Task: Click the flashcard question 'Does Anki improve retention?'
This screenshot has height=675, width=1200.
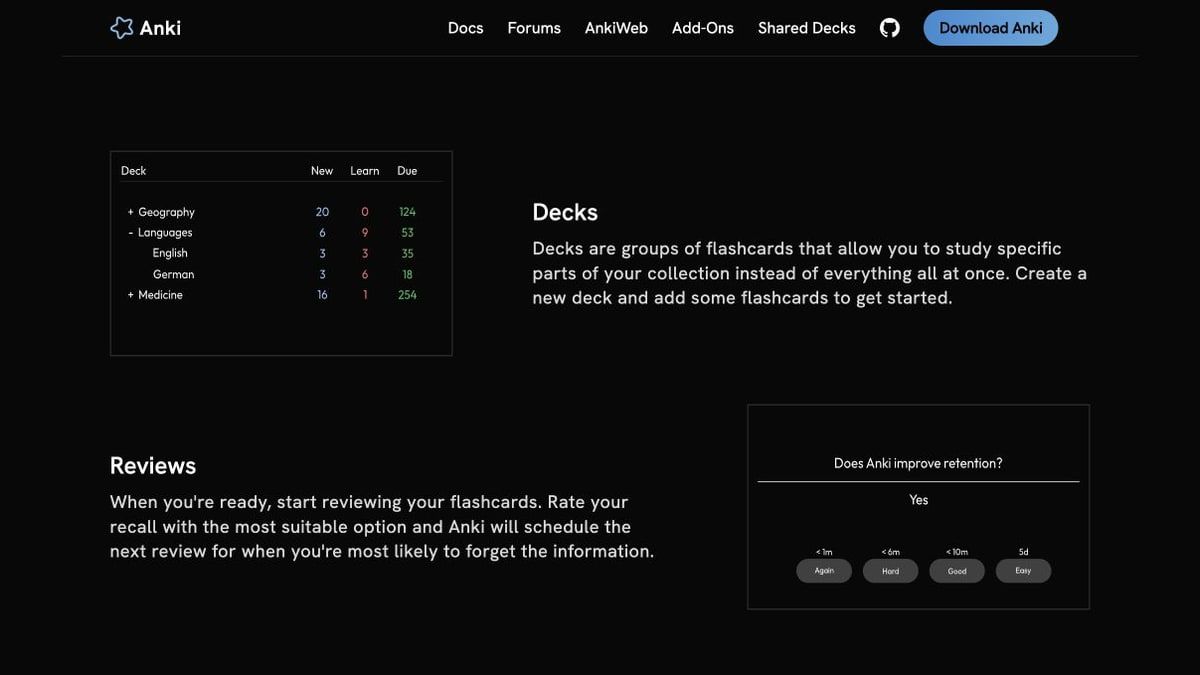Action: tap(918, 463)
